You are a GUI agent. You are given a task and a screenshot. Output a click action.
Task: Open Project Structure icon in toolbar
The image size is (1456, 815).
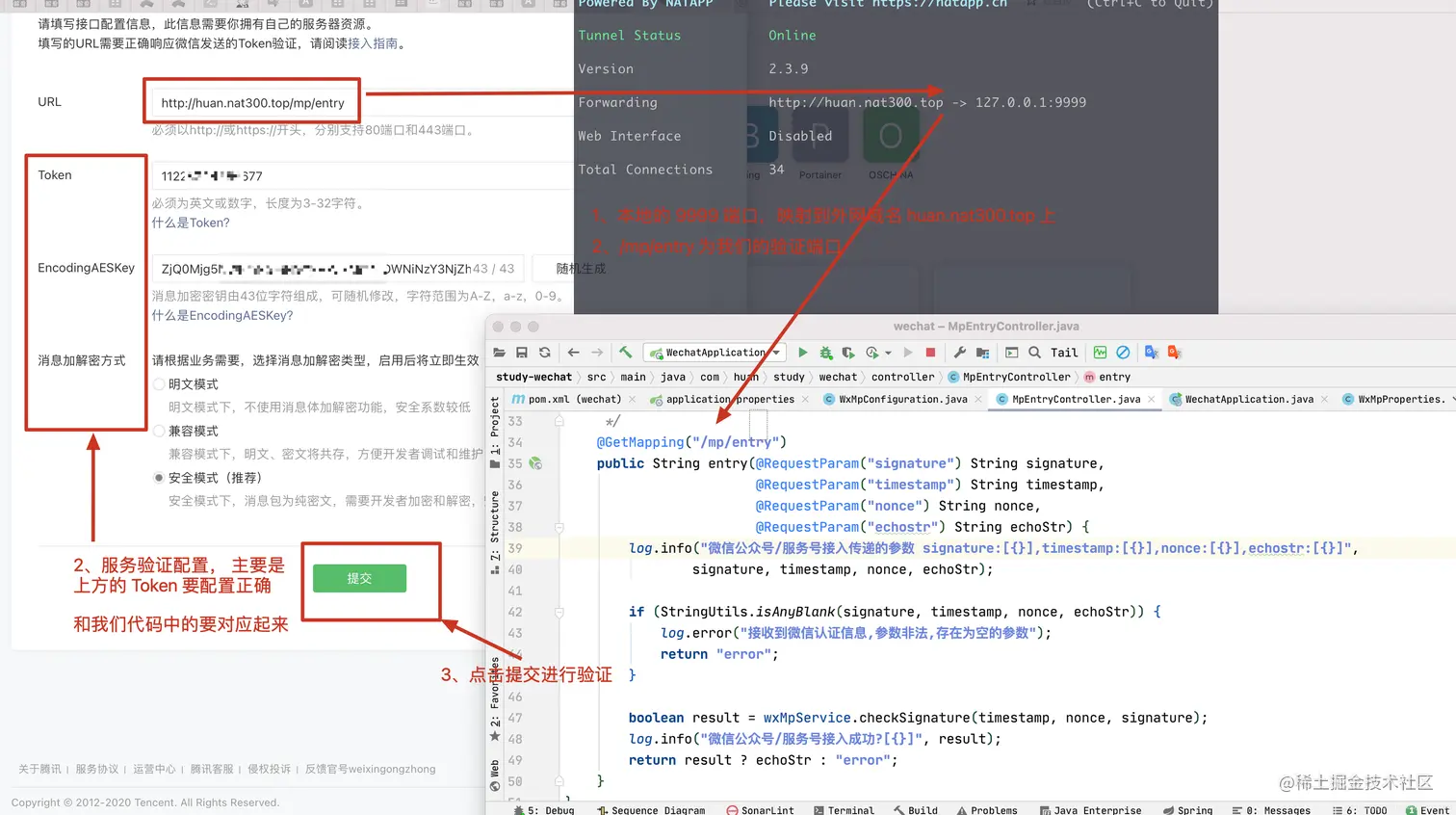pyautogui.click(x=982, y=353)
